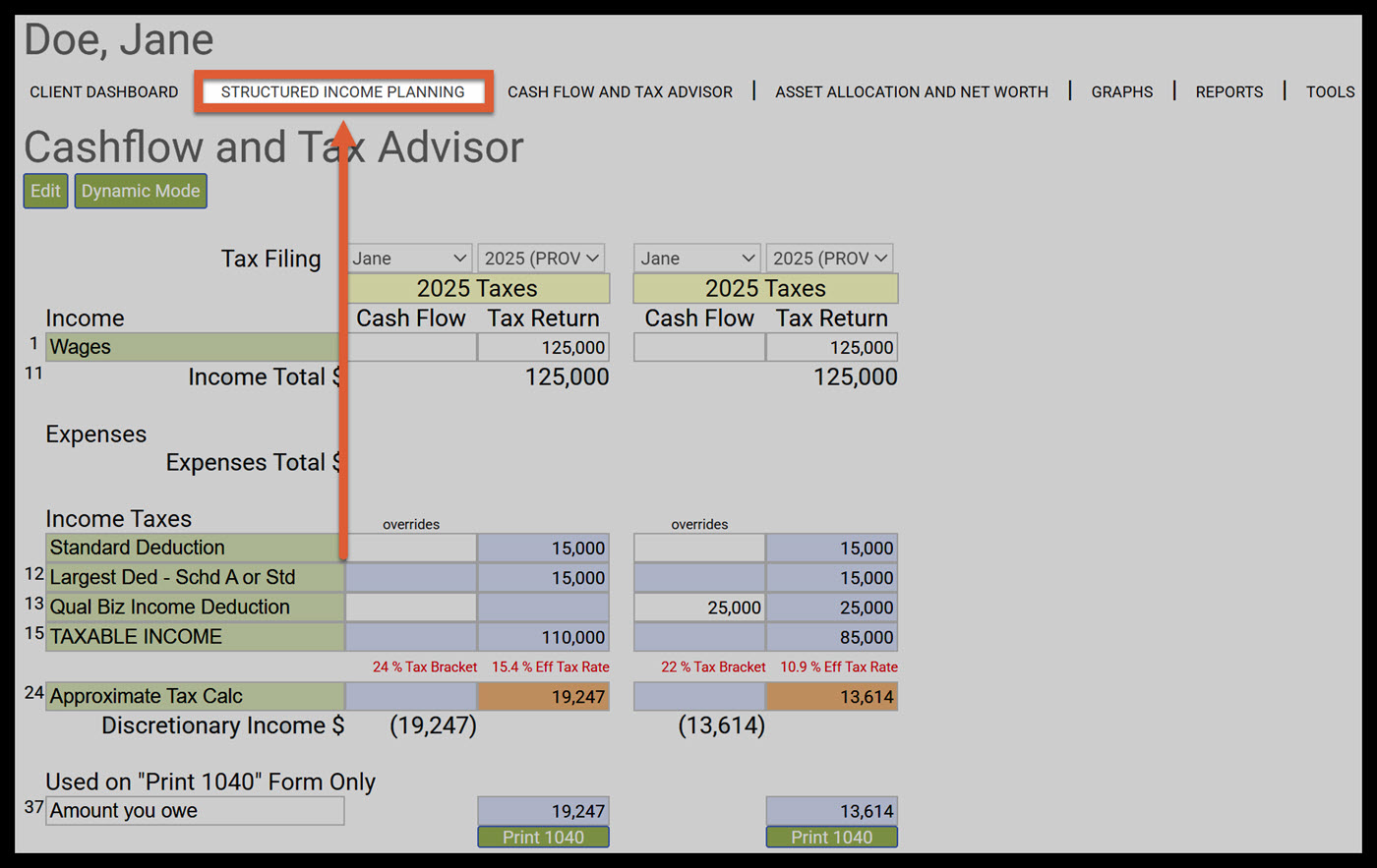Click the Amount you owe 13,614 cell
The height and width of the screenshot is (868, 1377).
coord(832,811)
